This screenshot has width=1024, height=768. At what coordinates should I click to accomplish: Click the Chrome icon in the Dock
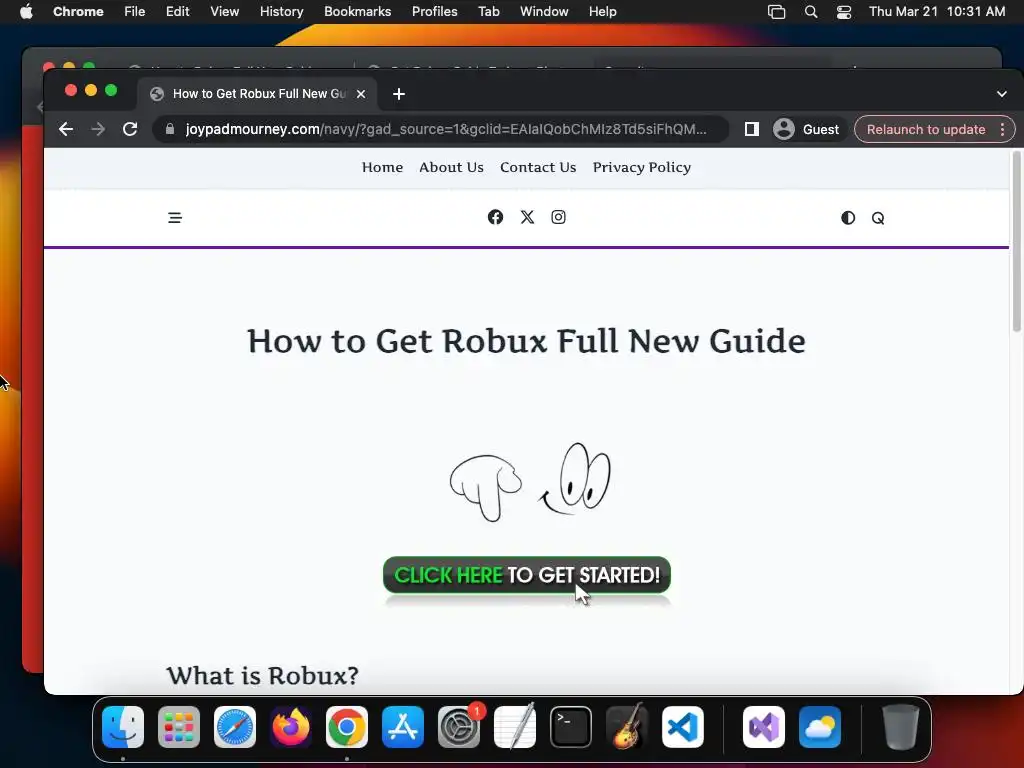347,727
